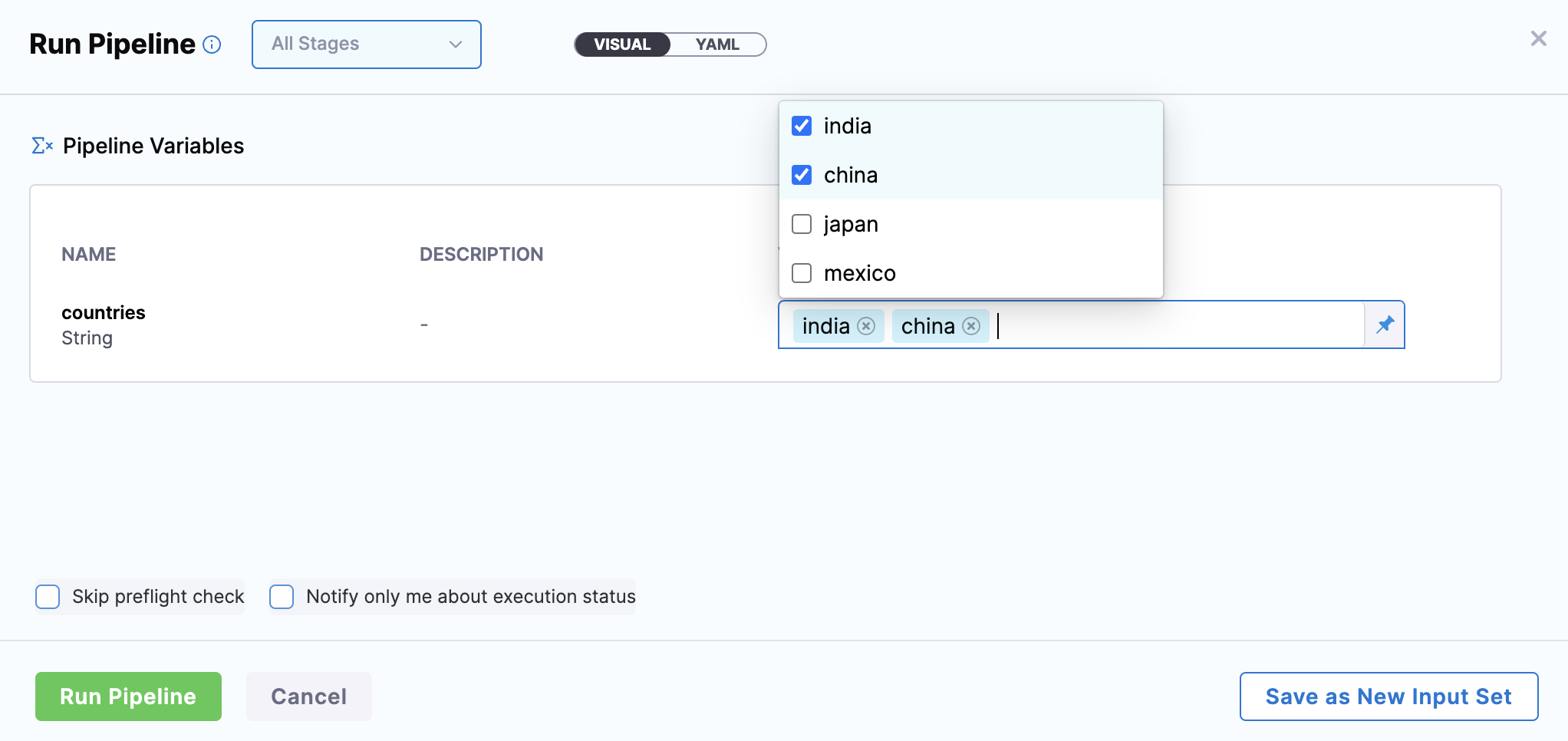
Task: Switch to the YAML view
Action: (x=717, y=44)
